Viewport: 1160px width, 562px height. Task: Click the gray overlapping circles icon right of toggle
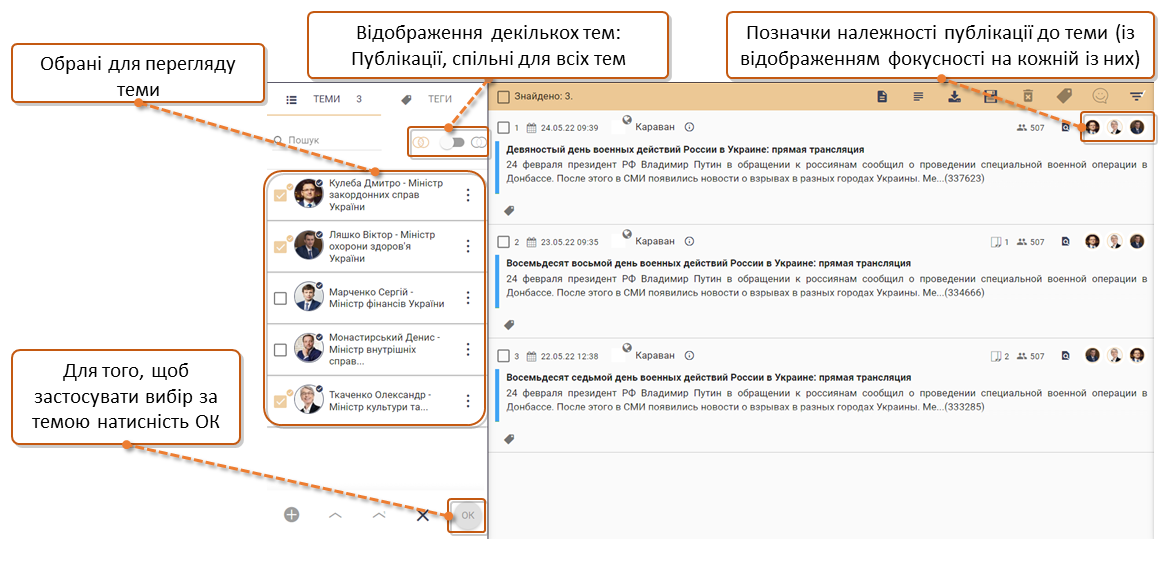coord(479,142)
